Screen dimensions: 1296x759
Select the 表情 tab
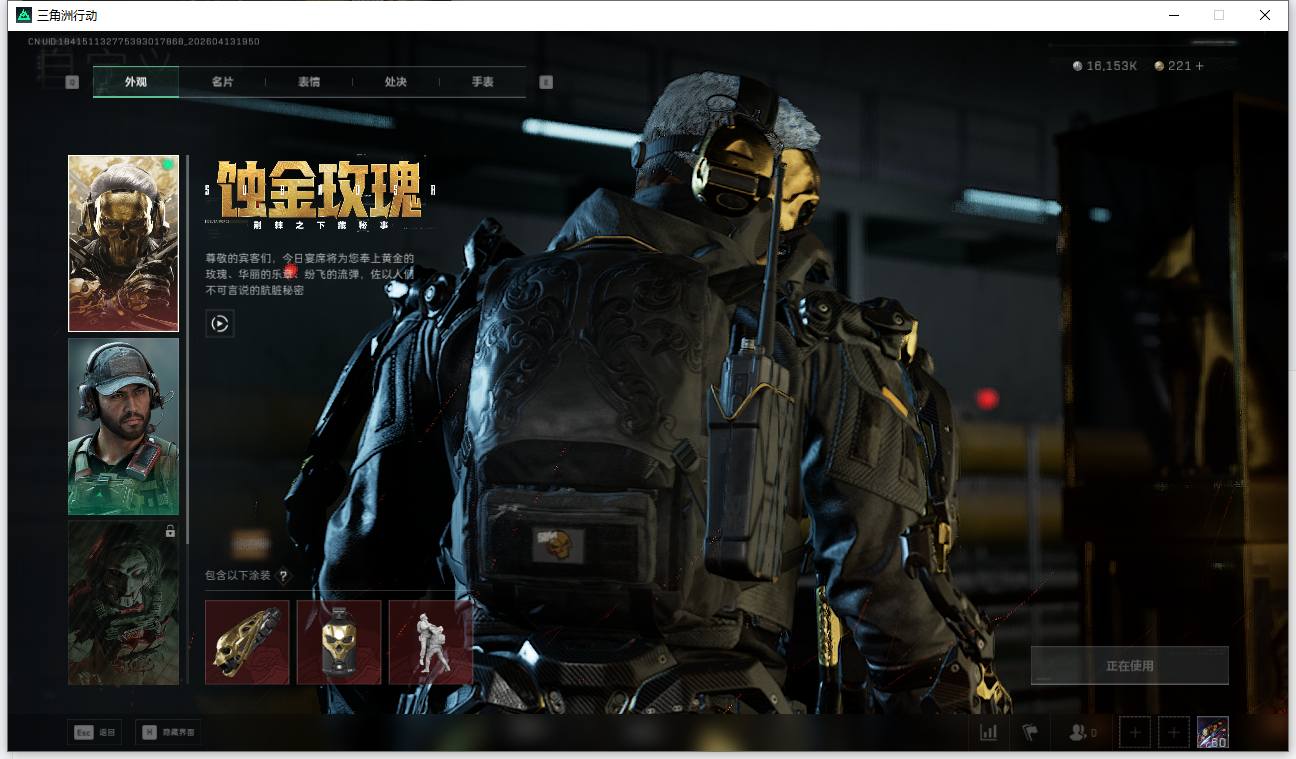pyautogui.click(x=309, y=82)
